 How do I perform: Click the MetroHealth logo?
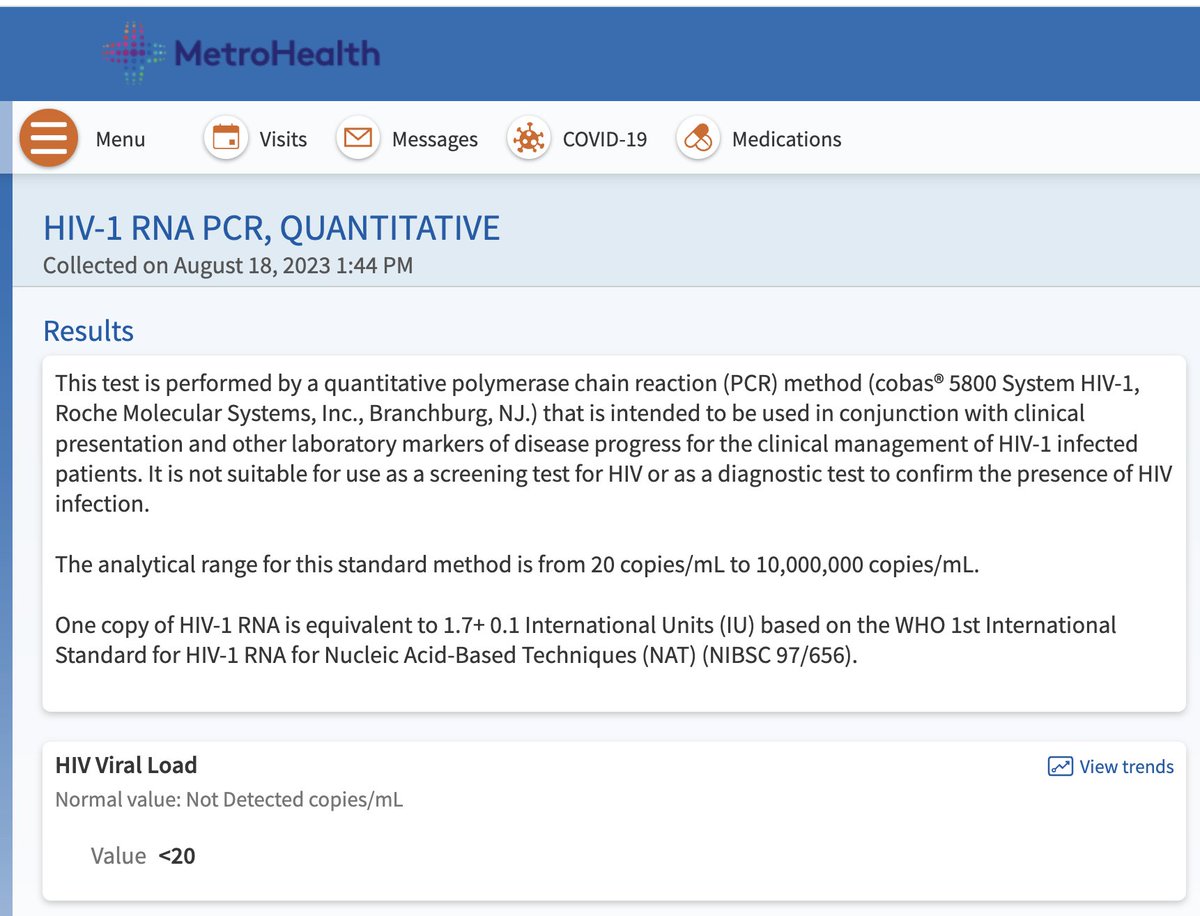tap(241, 51)
